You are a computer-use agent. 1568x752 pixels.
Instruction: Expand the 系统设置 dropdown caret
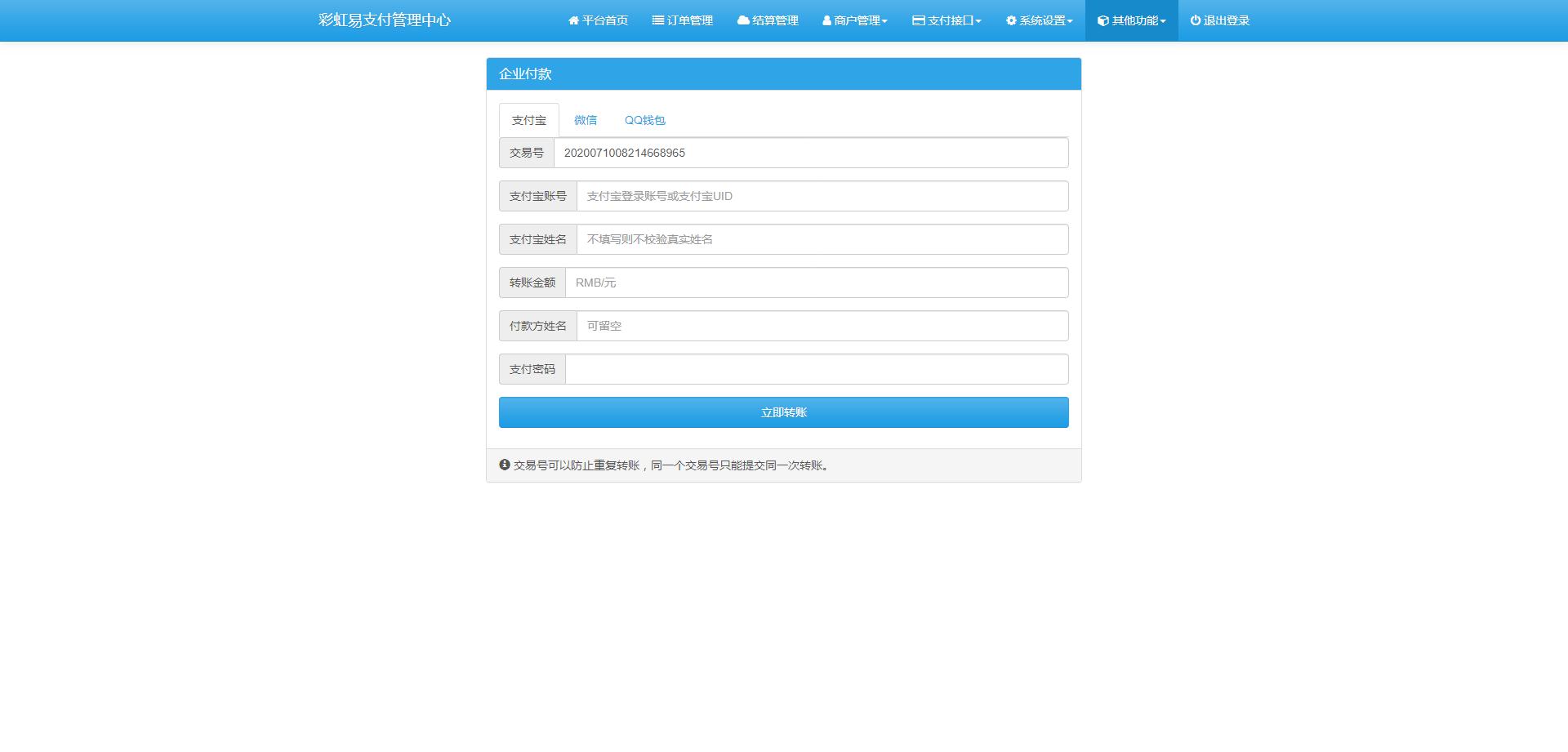click(1070, 21)
